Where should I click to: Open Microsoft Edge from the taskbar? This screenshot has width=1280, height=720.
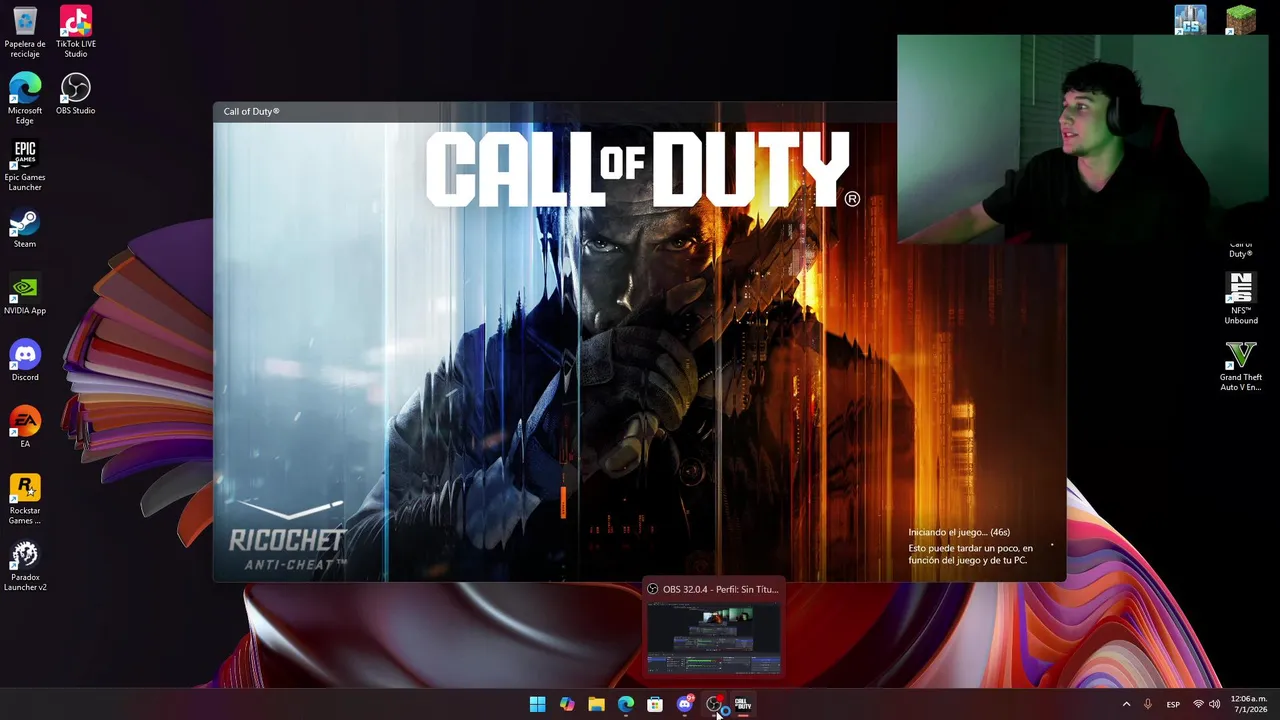click(x=626, y=704)
